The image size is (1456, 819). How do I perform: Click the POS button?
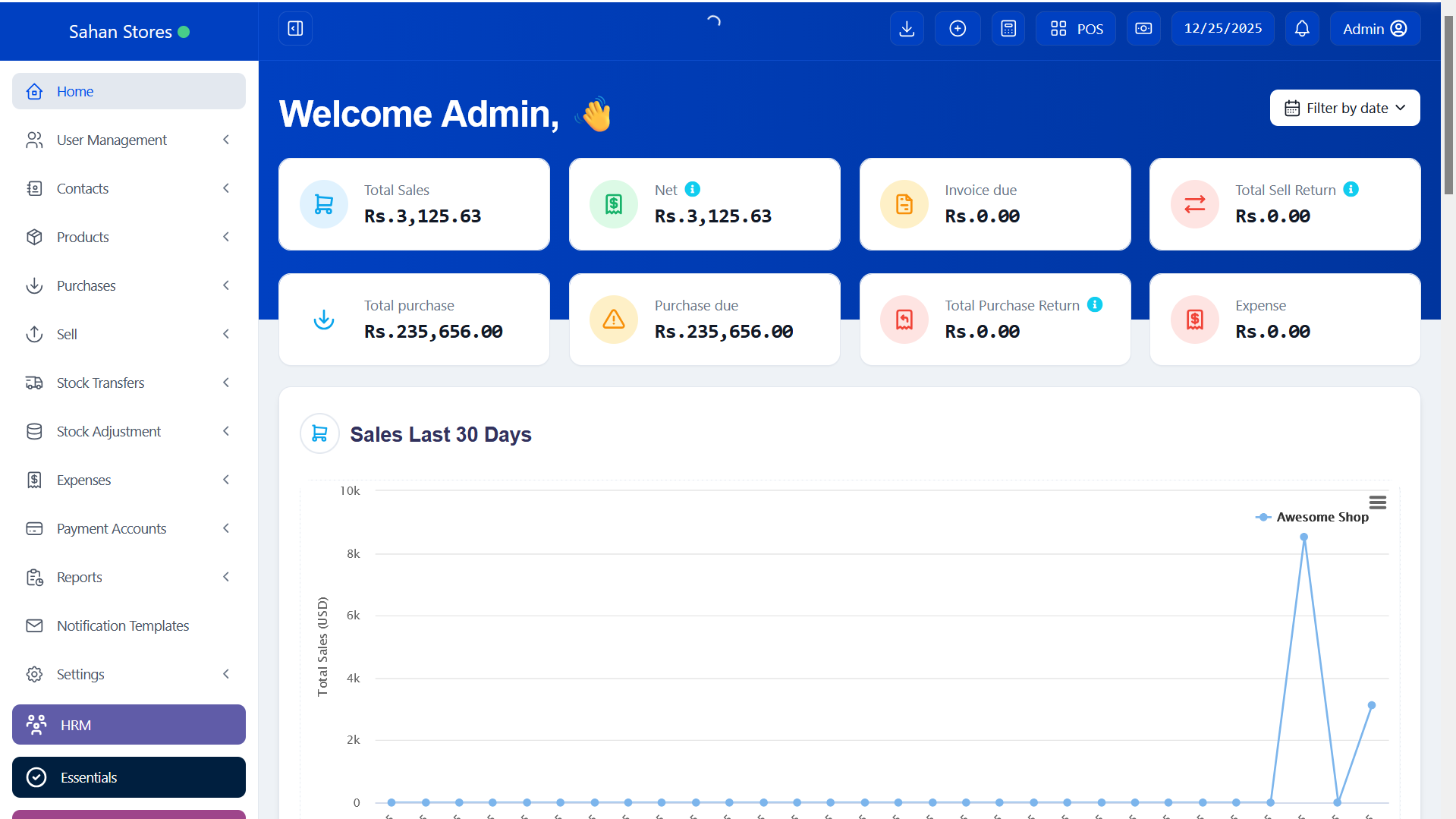click(1076, 29)
